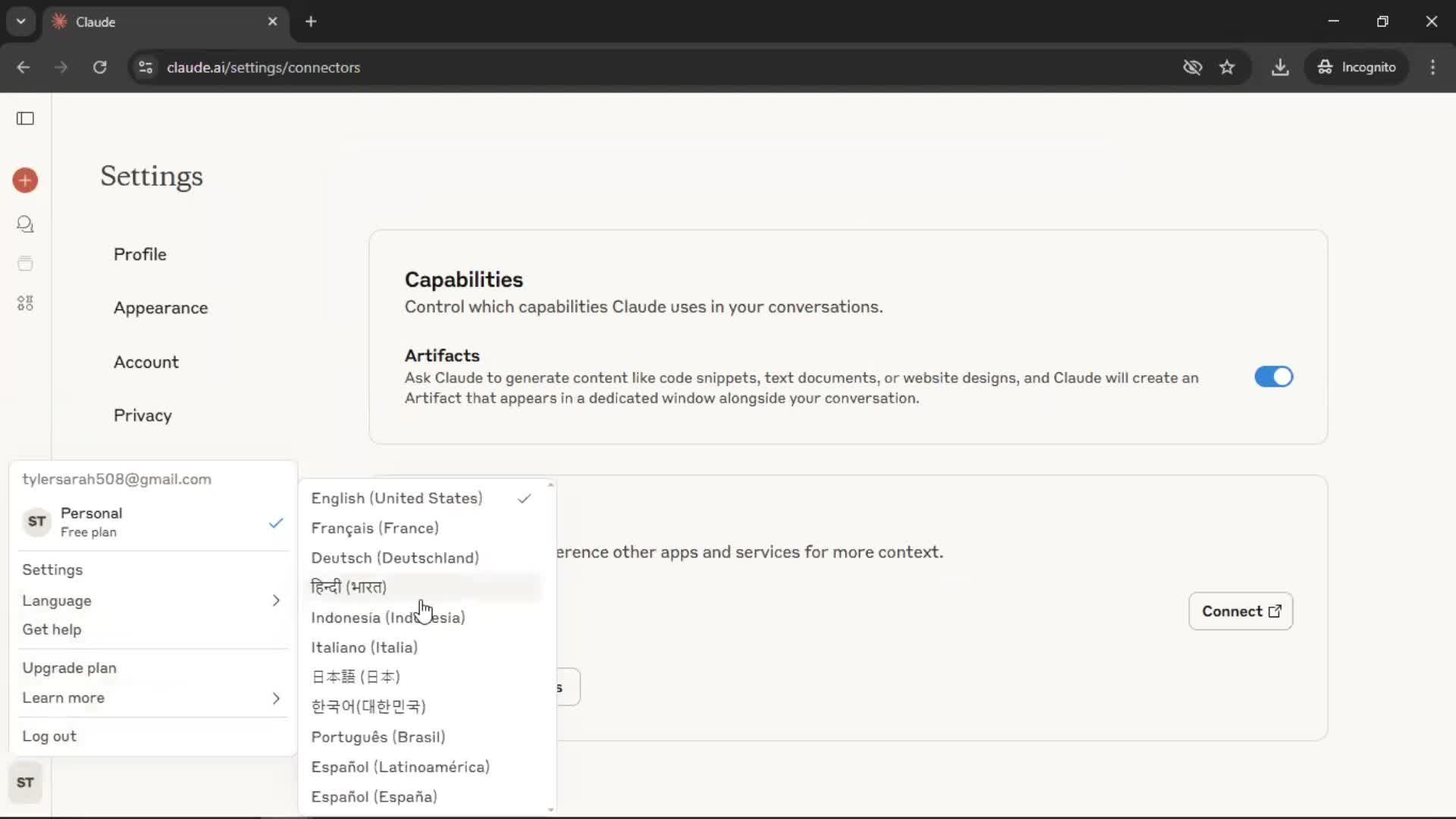1456x819 pixels.
Task: Open a new browser tab
Action: coord(311,22)
